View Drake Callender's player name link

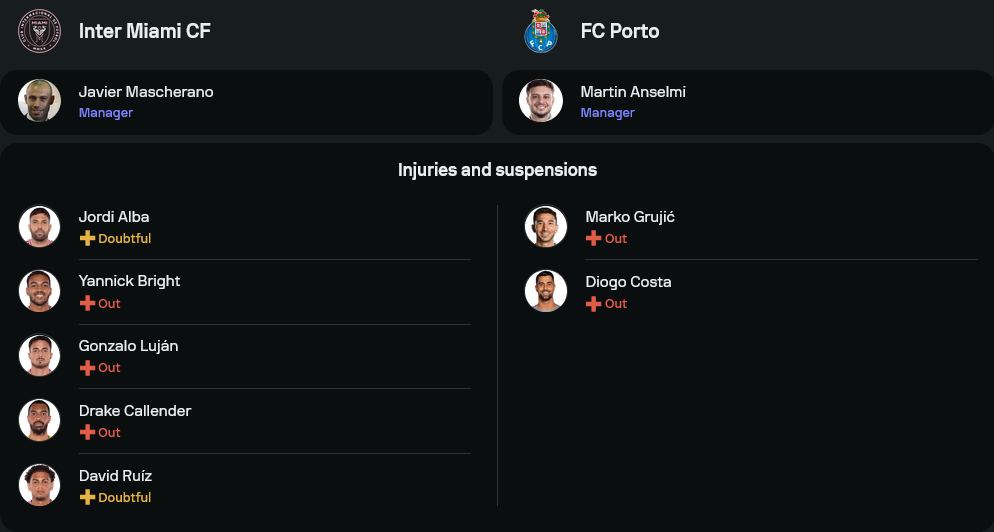[x=135, y=411]
